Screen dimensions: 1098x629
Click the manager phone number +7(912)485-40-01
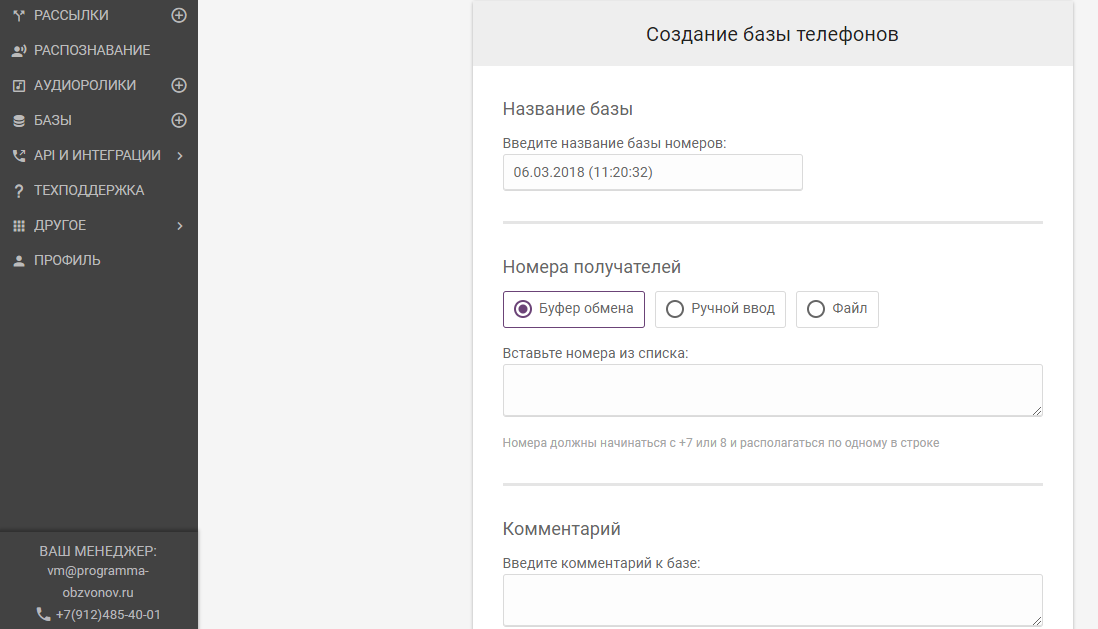tap(108, 614)
